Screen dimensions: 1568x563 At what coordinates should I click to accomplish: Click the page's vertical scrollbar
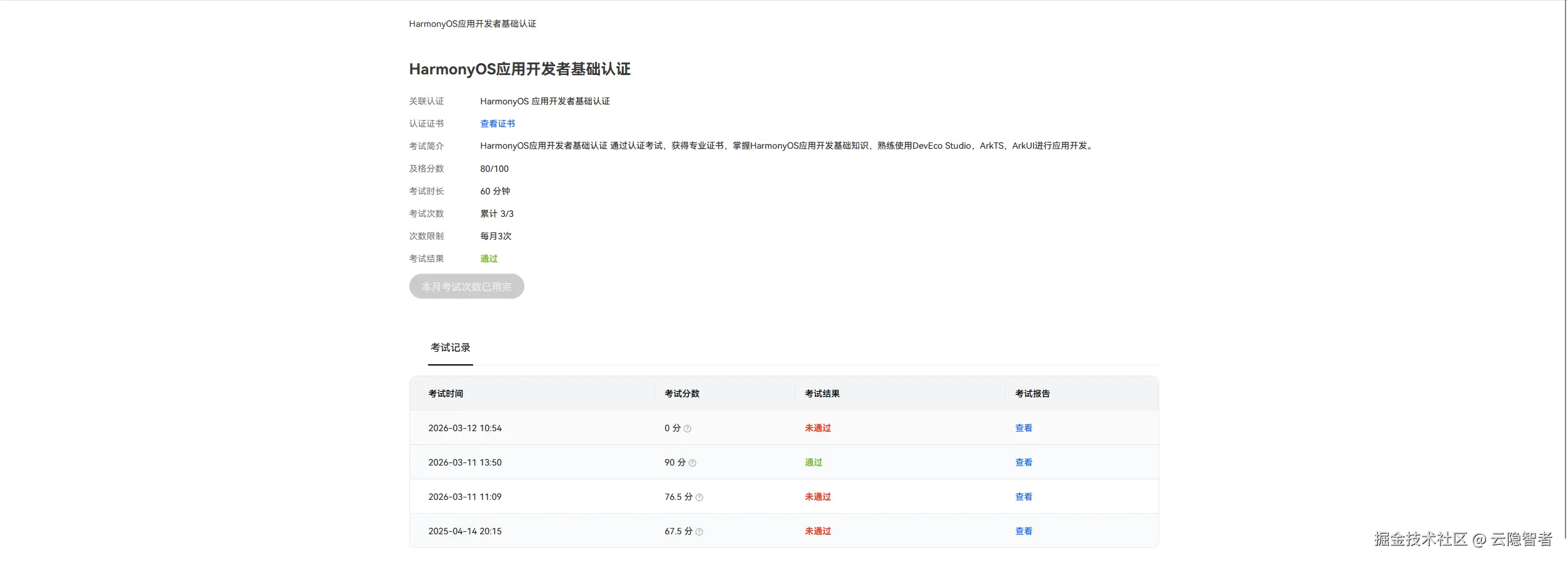tap(1564, 269)
